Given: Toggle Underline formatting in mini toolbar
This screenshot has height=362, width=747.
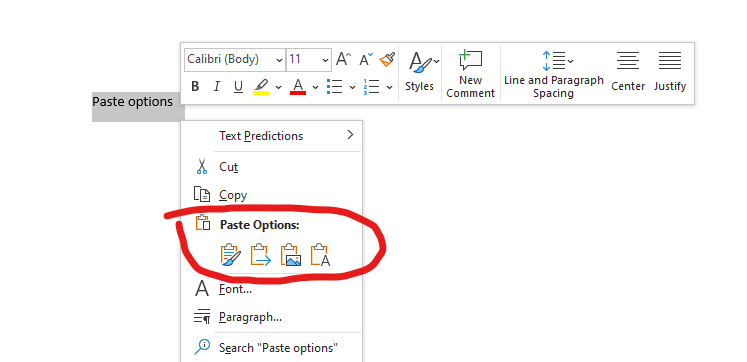Looking at the screenshot, I should [x=238, y=87].
